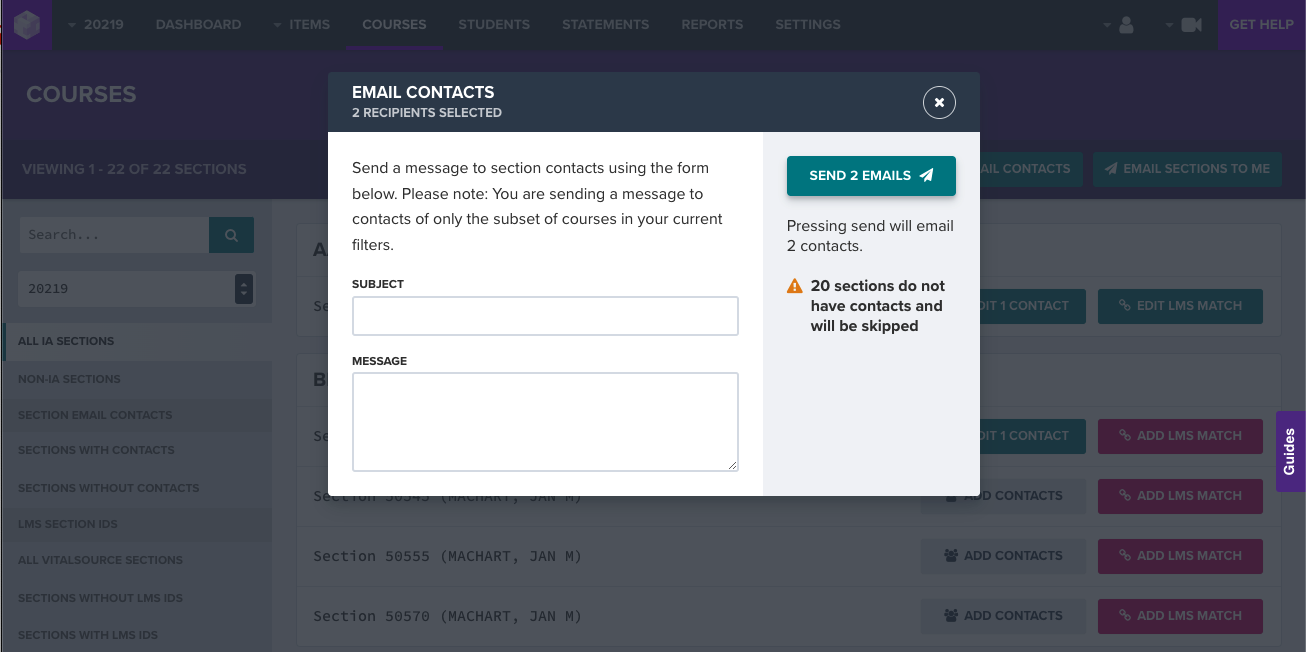Go to the Students tab
This screenshot has width=1306, height=652.
[494, 25]
